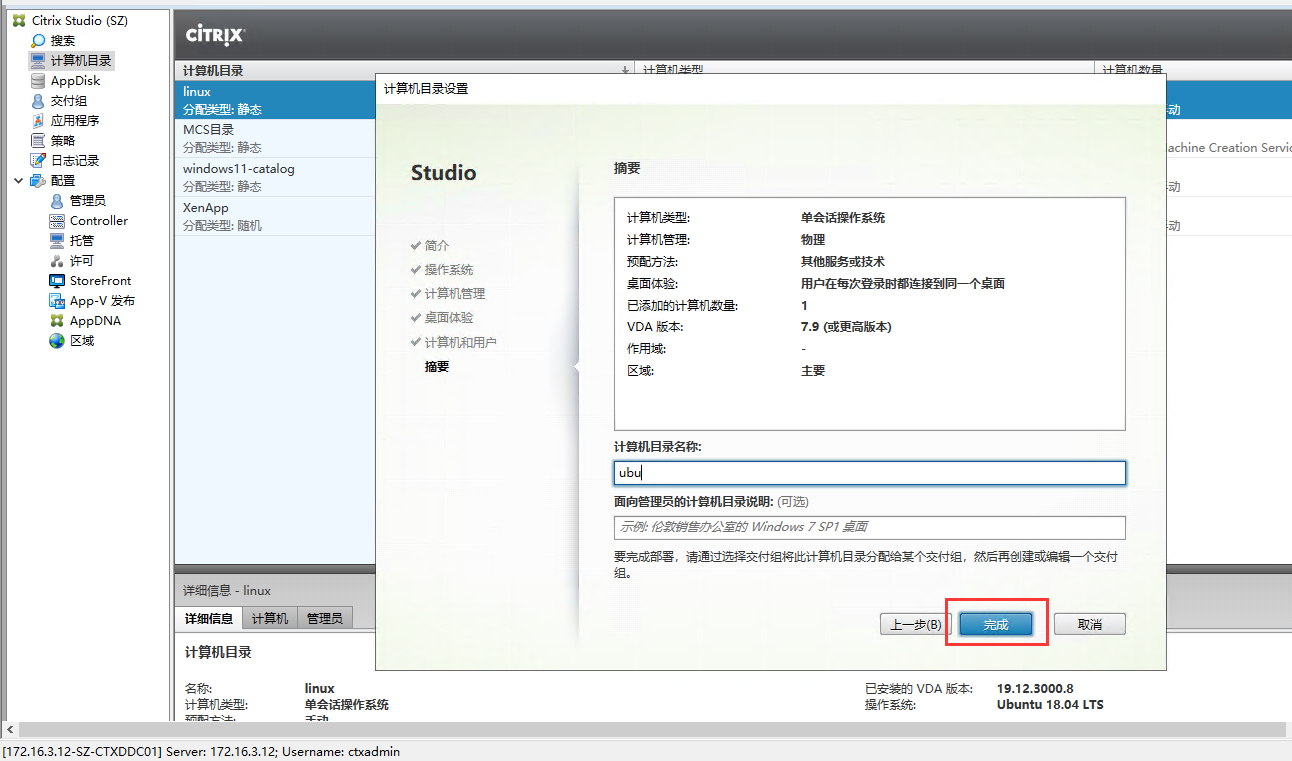Click the AppDisk icon in navigation pane
1292x761 pixels.
coord(38,80)
